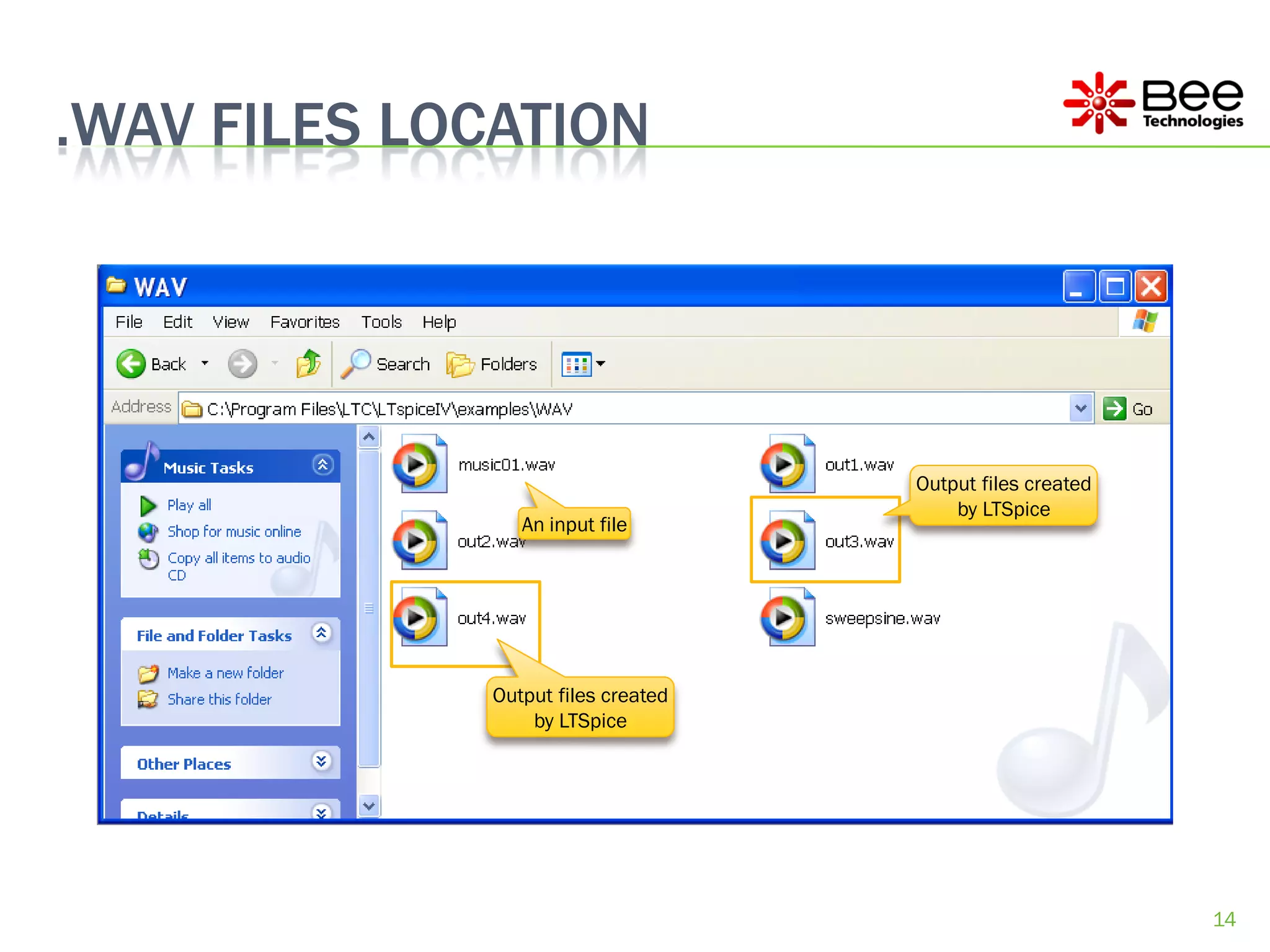Viewport: 1270px width, 952px height.
Task: Open the Edit menu
Action: [177, 322]
